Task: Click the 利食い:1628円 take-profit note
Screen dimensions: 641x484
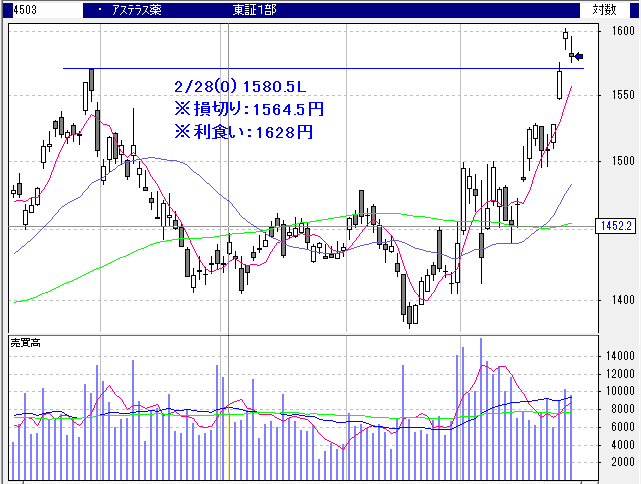Action: pos(244,131)
